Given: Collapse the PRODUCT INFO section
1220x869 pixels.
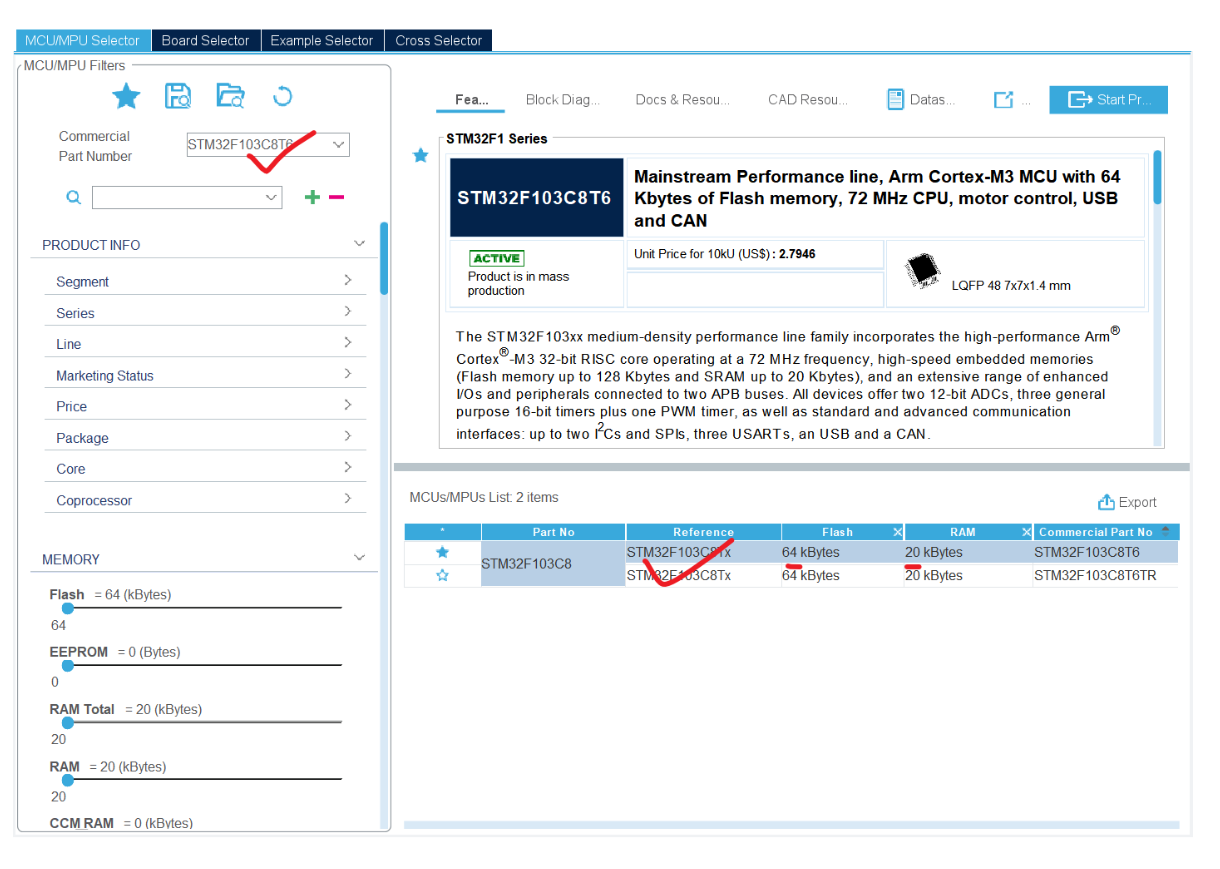Looking at the screenshot, I should tap(360, 244).
